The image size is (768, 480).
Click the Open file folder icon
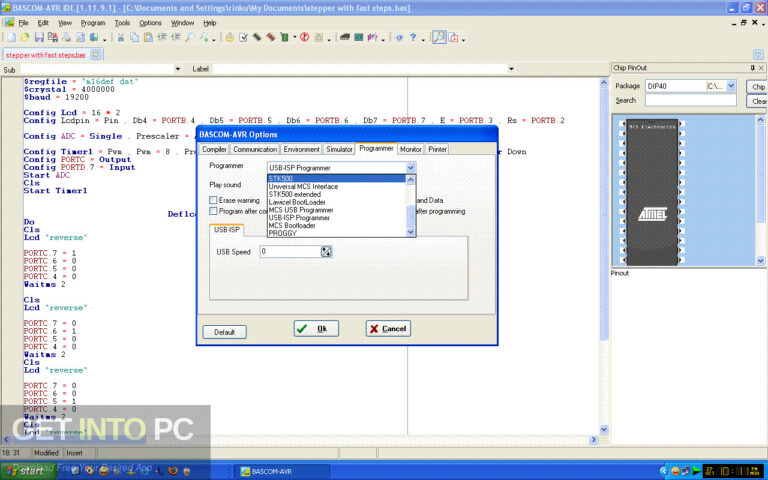pos(25,38)
